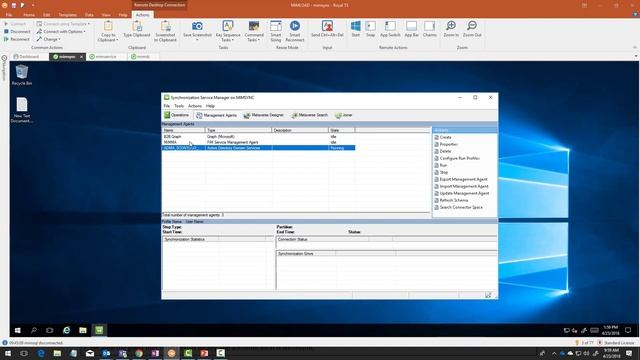Open Help menu in Synchronization Service Manager

pyautogui.click(x=210, y=106)
